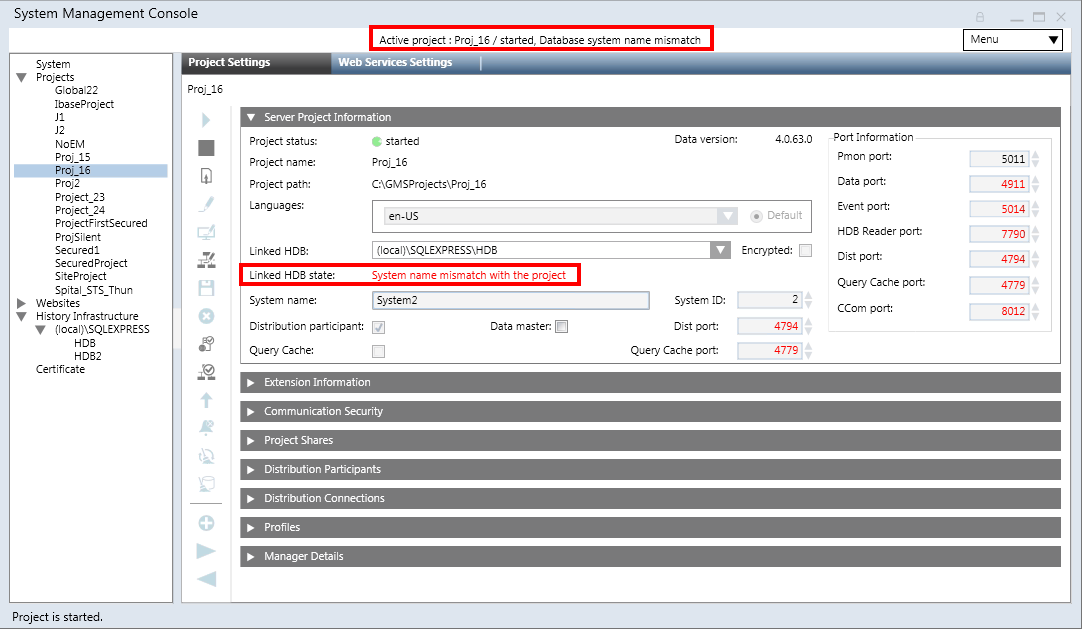The height and width of the screenshot is (630, 1082).
Task: Click the up arrow icon in toolbar
Action: pos(206,400)
